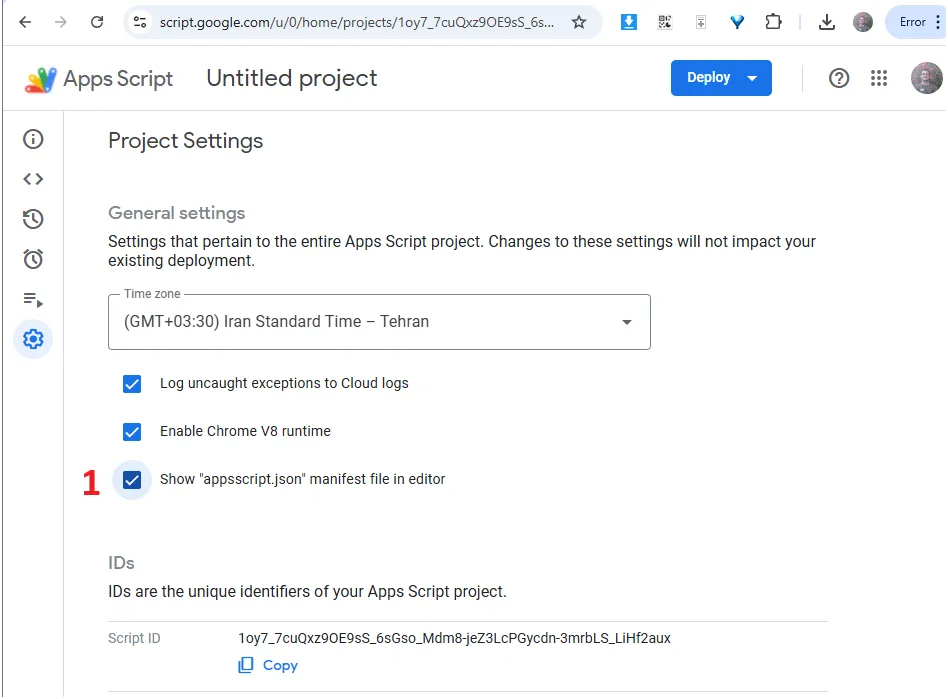
Task: Click the browser address bar URL
Action: pyautogui.click(x=355, y=22)
